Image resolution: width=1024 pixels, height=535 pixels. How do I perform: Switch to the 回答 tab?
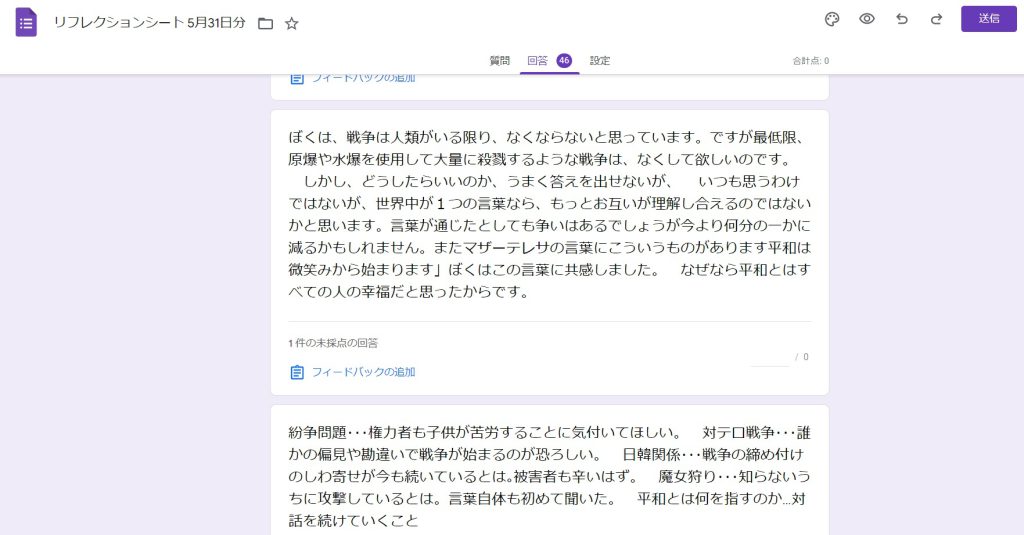(537, 61)
